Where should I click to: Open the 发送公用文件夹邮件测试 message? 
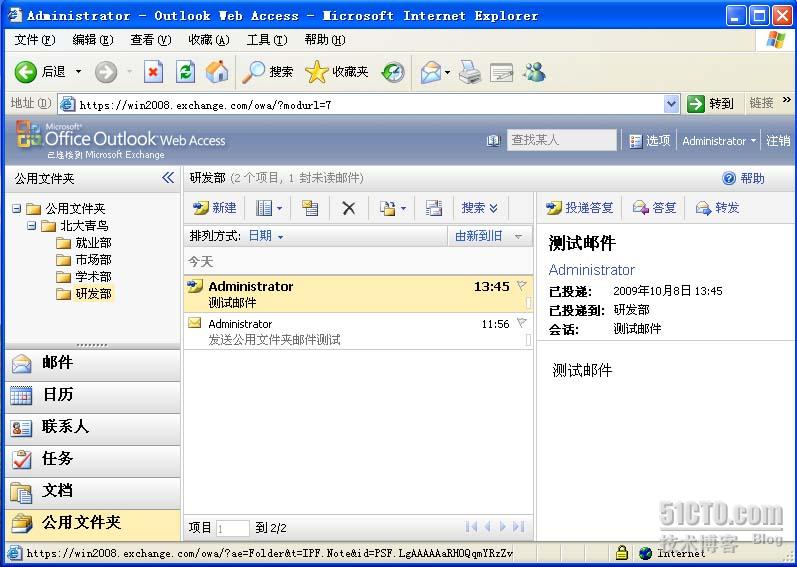click(358, 331)
